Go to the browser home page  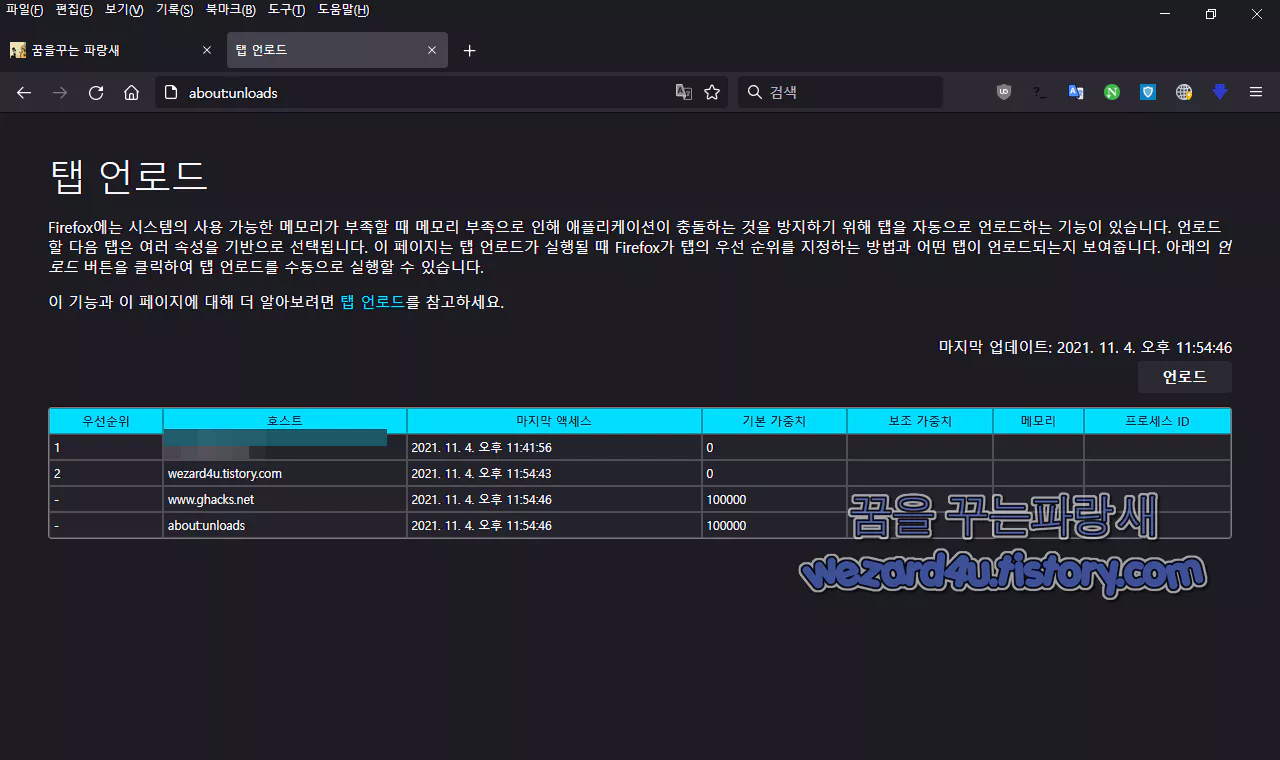131,92
